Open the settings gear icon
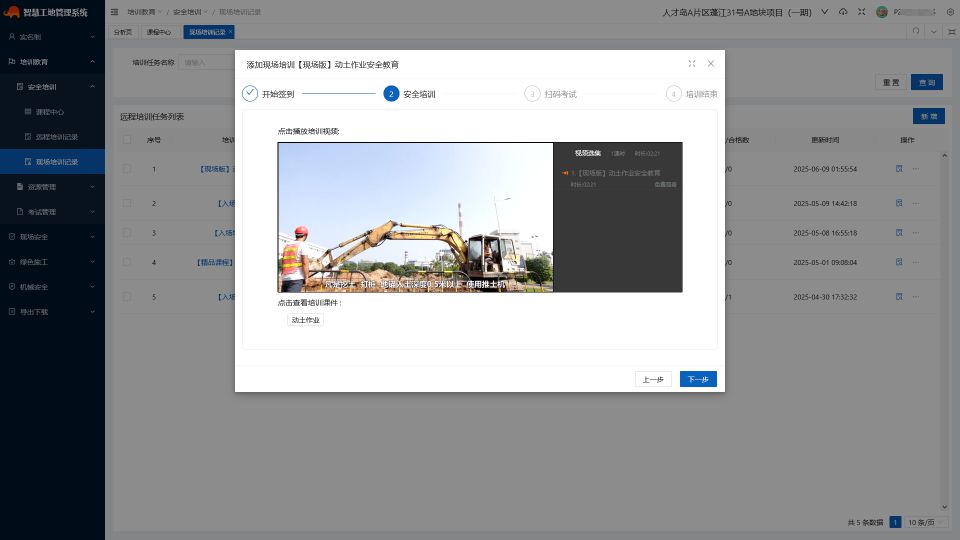 [950, 12]
